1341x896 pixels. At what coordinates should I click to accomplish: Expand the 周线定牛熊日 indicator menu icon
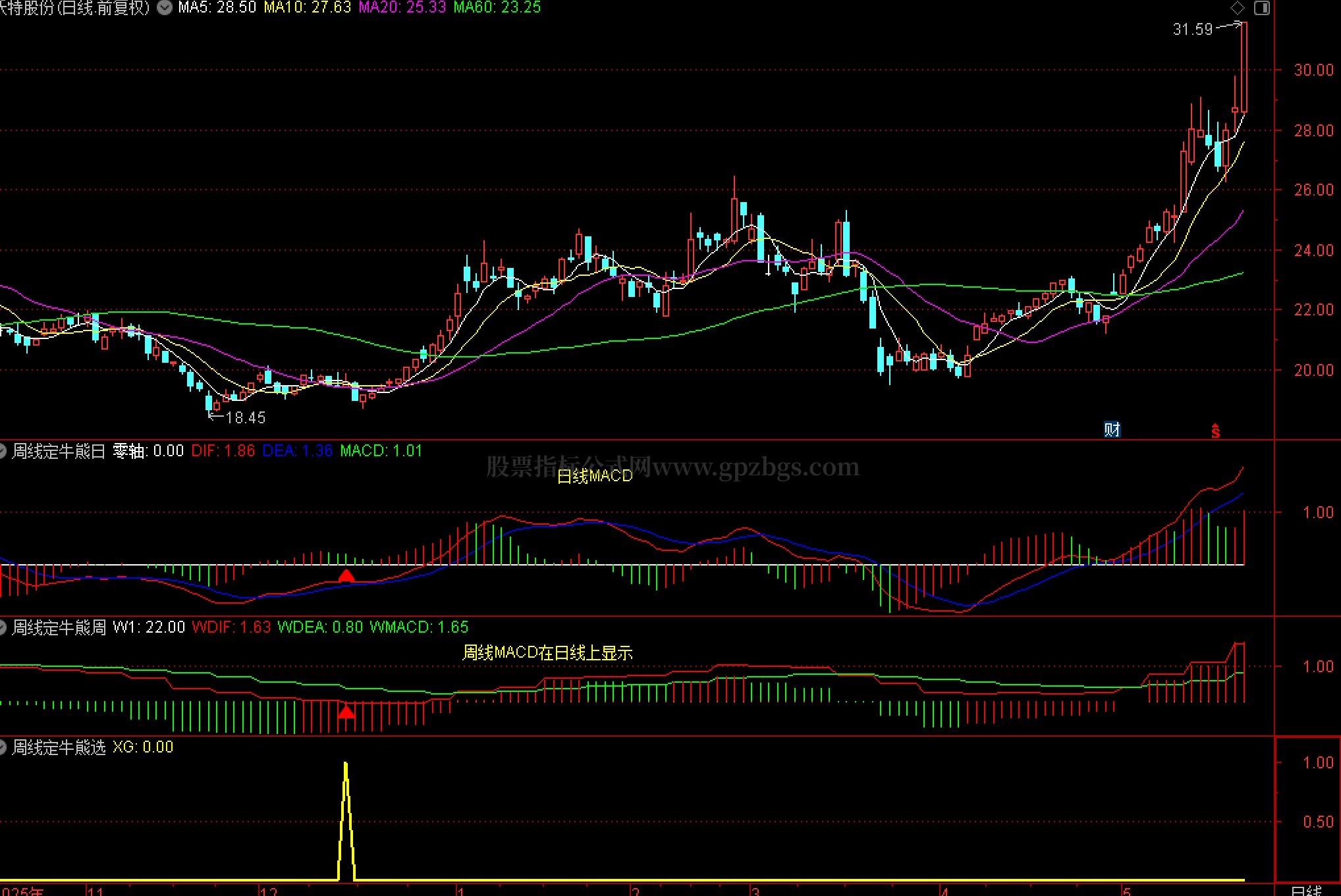click(x=2, y=451)
